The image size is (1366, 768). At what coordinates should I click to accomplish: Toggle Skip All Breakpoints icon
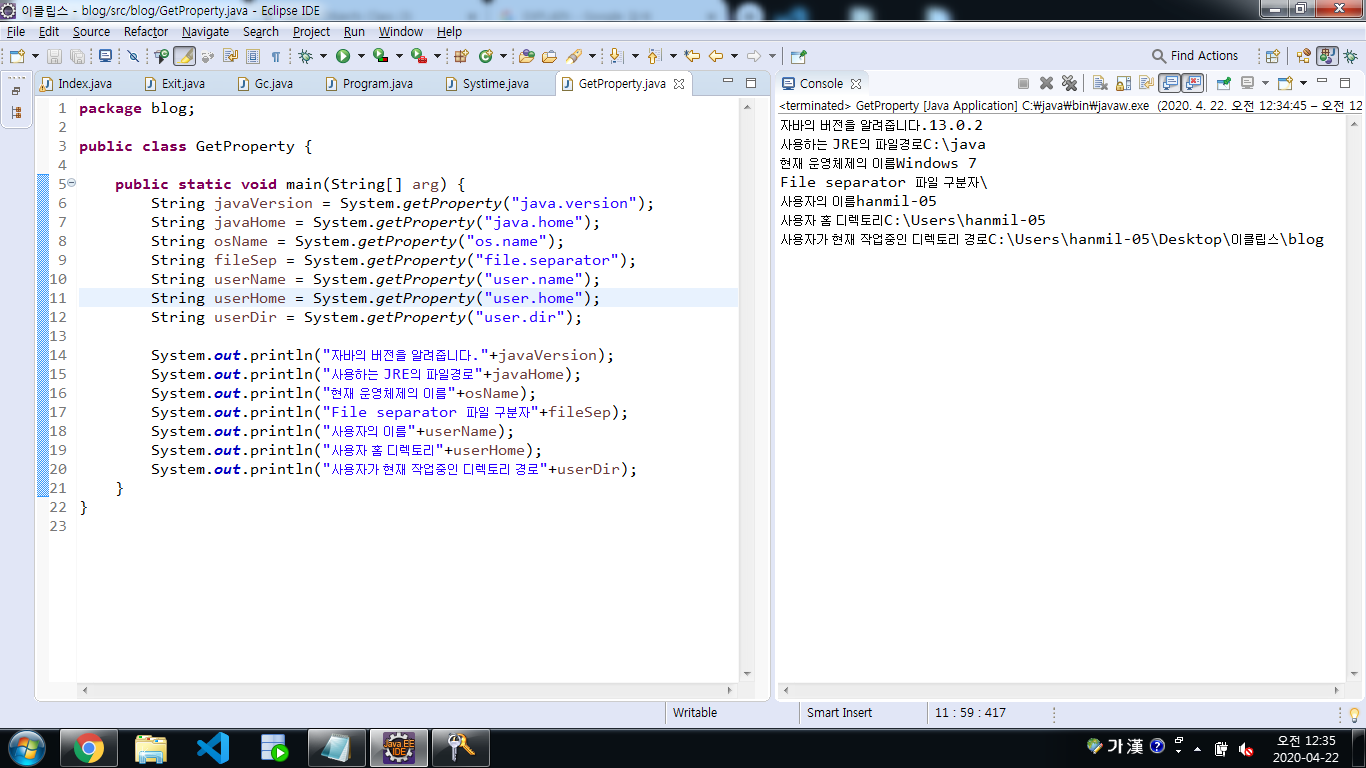point(133,56)
